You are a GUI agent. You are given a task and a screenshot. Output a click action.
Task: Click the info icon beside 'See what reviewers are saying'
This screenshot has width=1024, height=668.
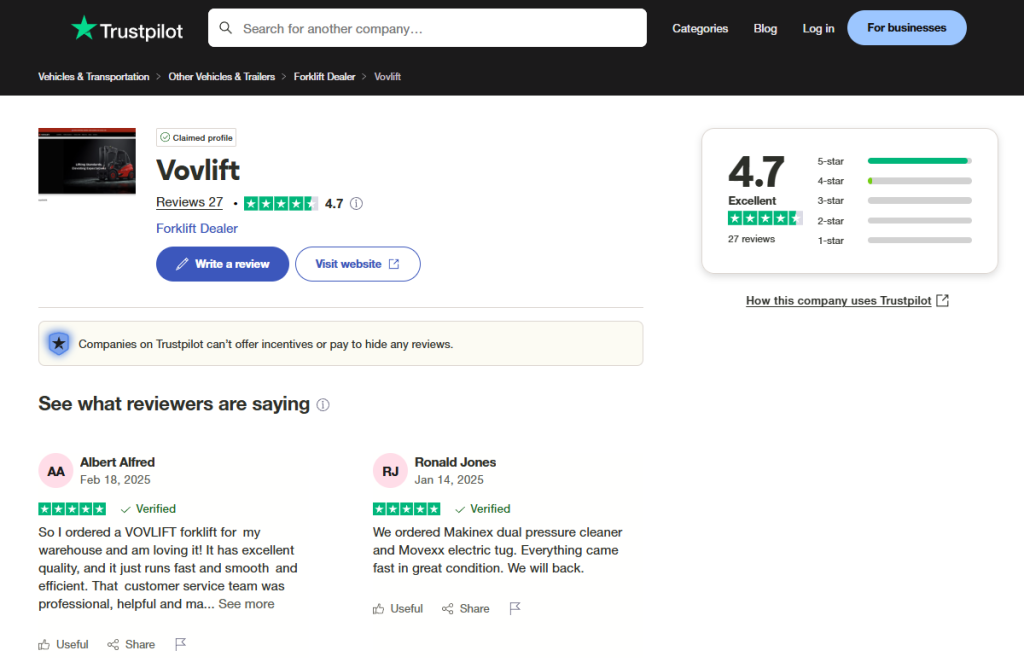(x=322, y=405)
